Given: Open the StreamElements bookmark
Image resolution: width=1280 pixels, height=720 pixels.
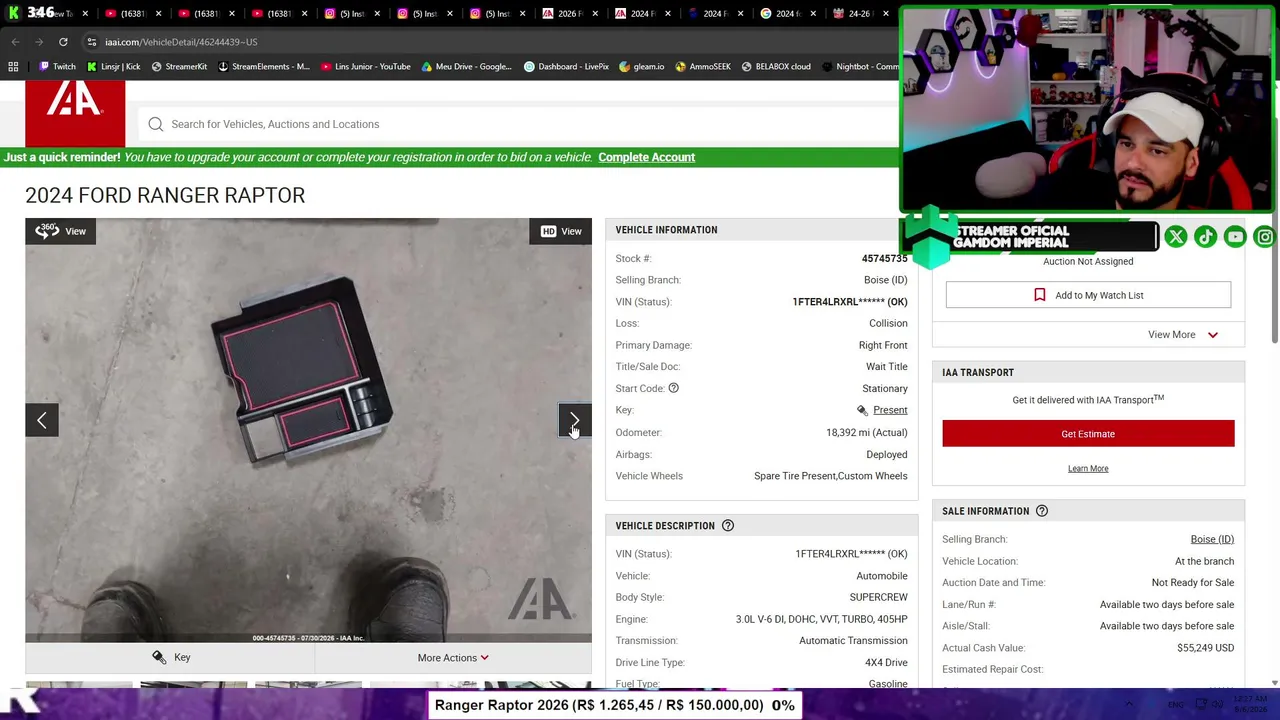Looking at the screenshot, I should [x=263, y=67].
